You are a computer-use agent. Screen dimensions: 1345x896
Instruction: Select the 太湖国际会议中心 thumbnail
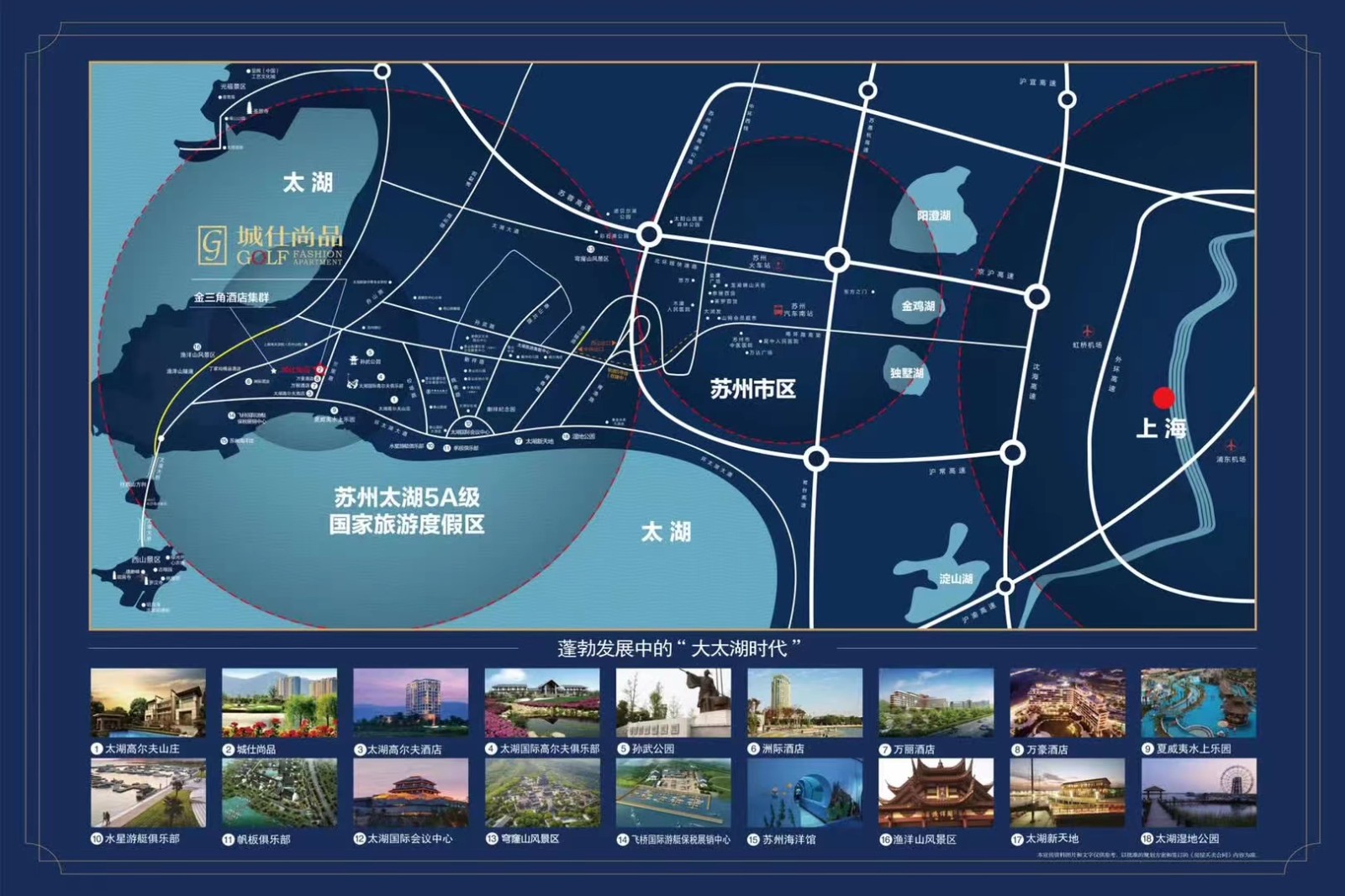pos(411,793)
